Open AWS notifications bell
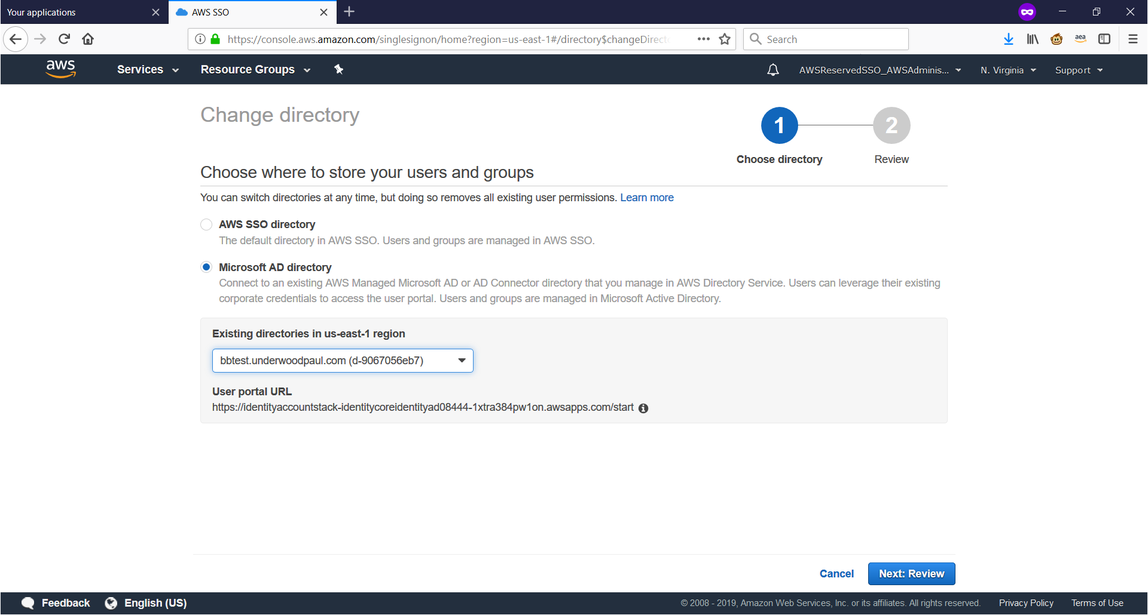 pos(772,70)
